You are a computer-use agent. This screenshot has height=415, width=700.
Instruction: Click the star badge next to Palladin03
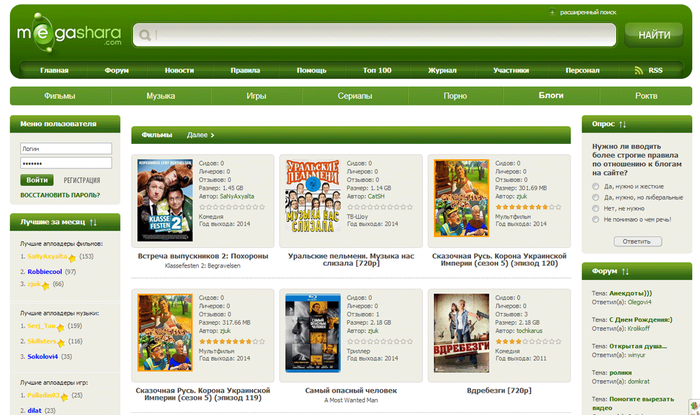[64, 397]
